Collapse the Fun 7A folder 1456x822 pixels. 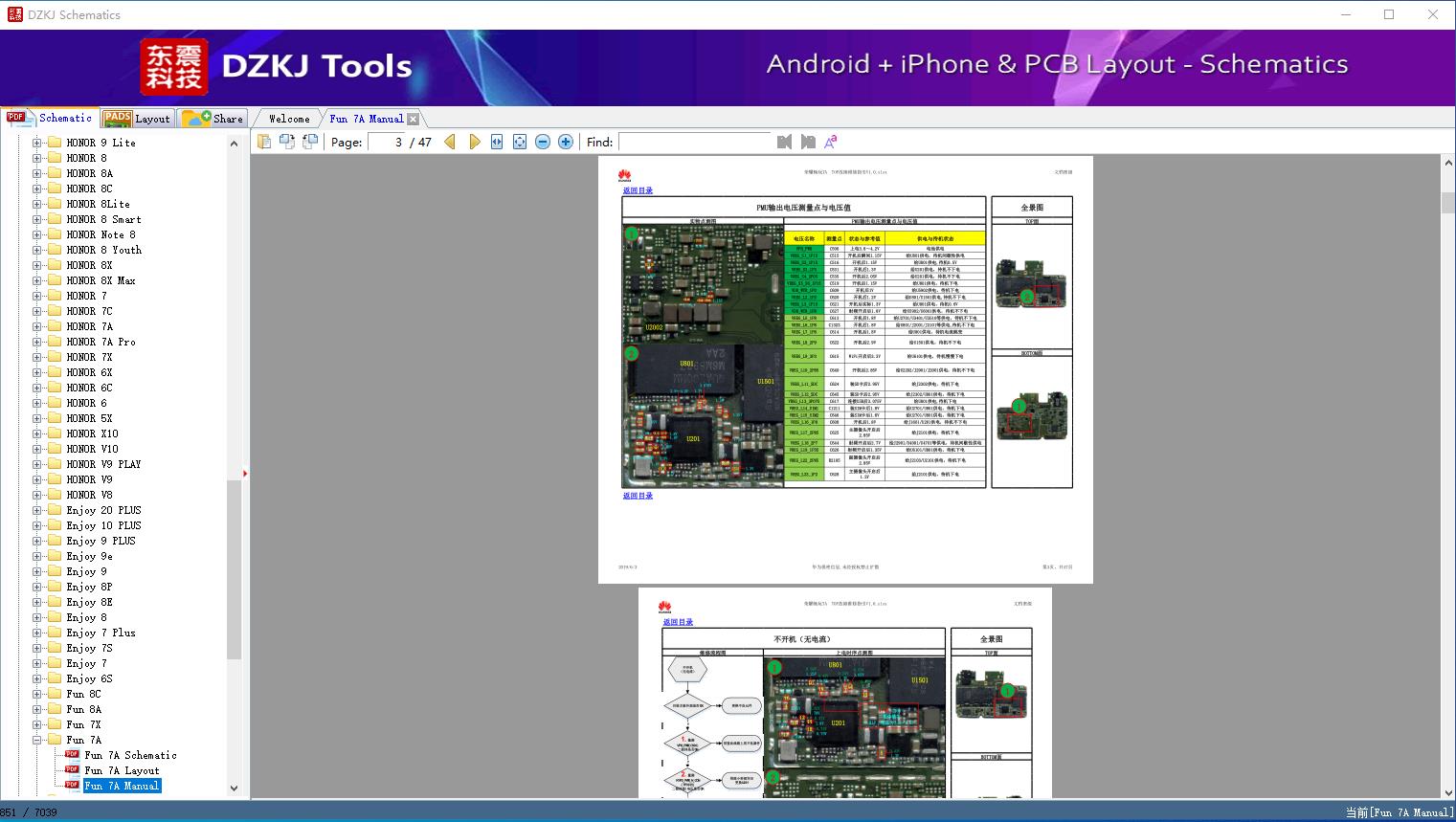point(37,740)
